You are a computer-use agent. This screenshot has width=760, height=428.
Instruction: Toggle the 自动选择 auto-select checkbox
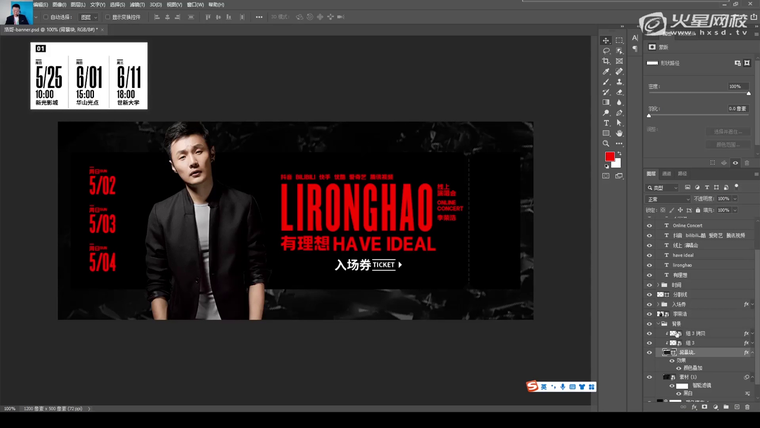(45, 17)
